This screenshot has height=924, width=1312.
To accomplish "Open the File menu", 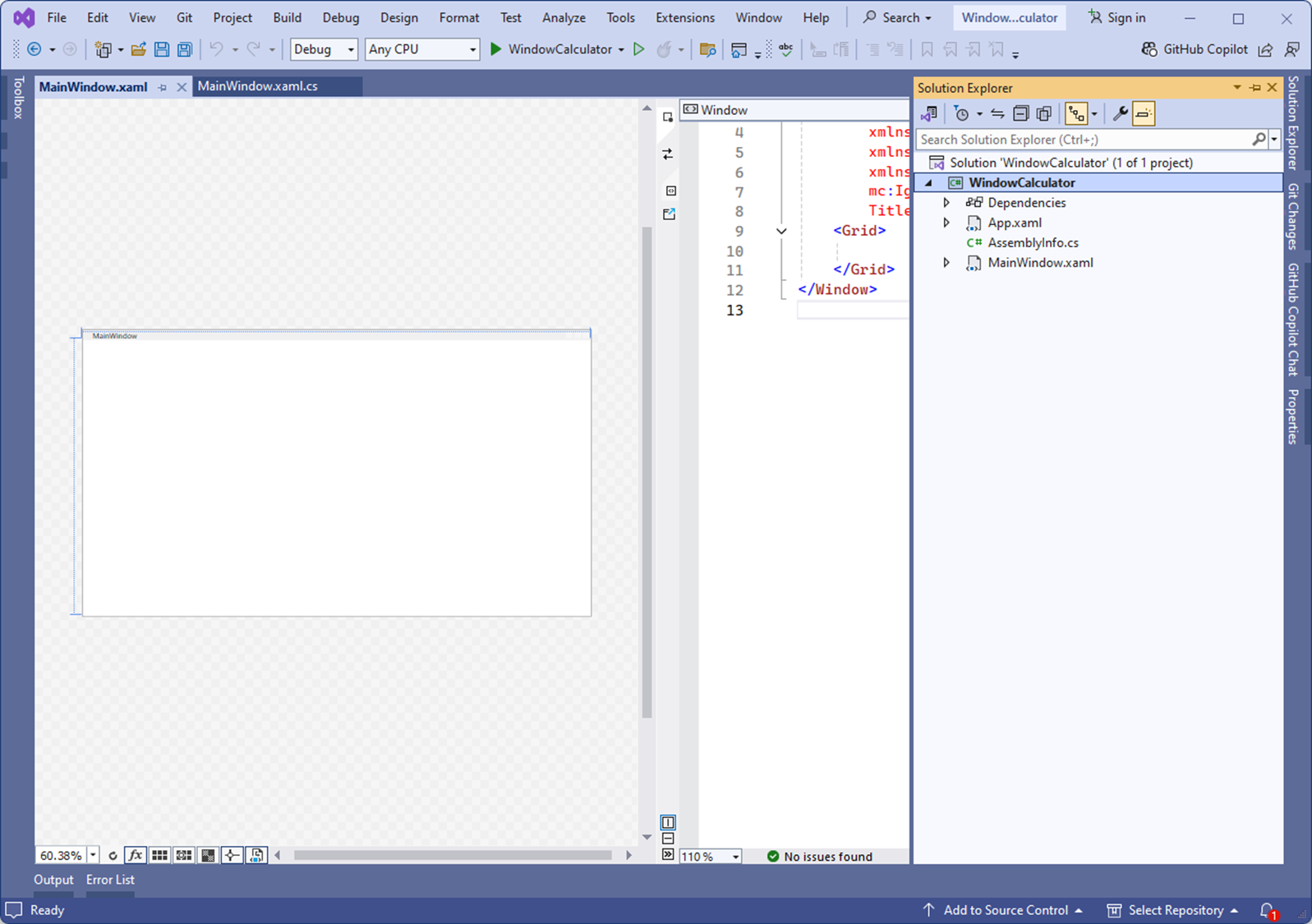I will tap(57, 17).
